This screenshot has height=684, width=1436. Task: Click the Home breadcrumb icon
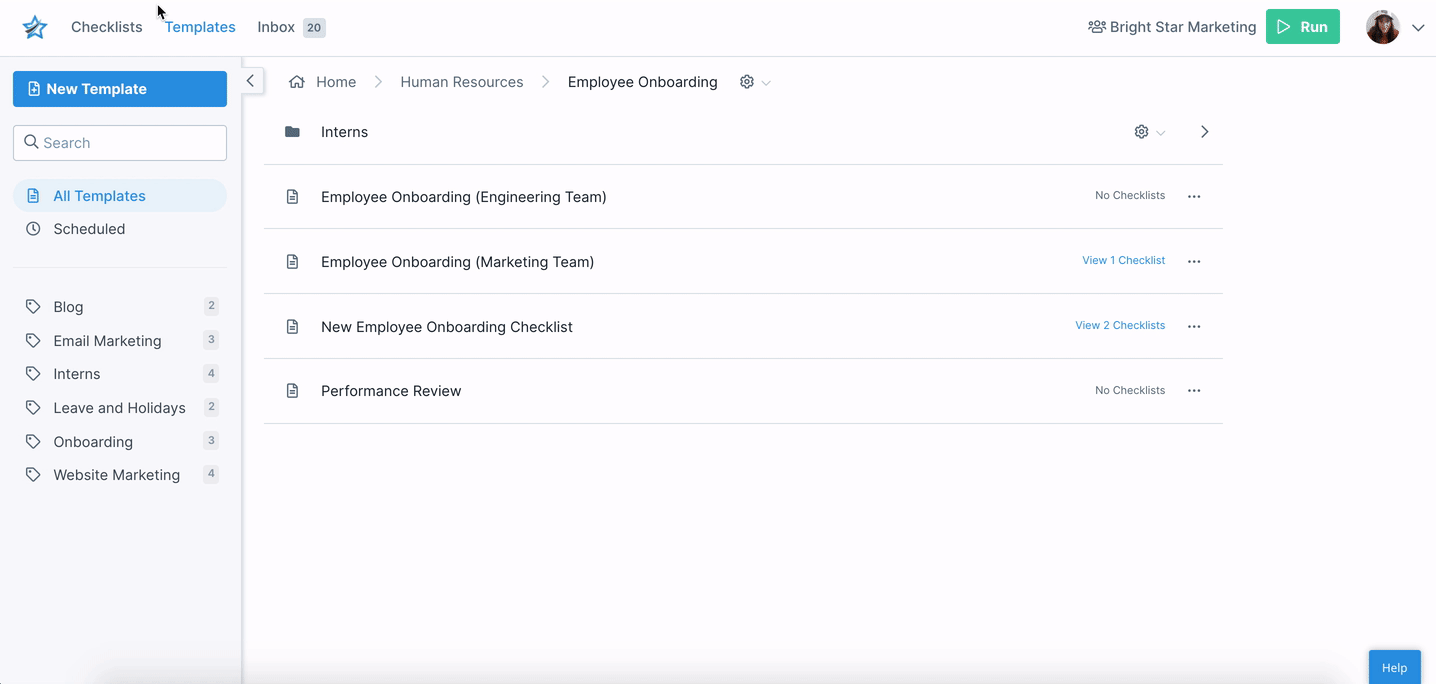coord(297,82)
